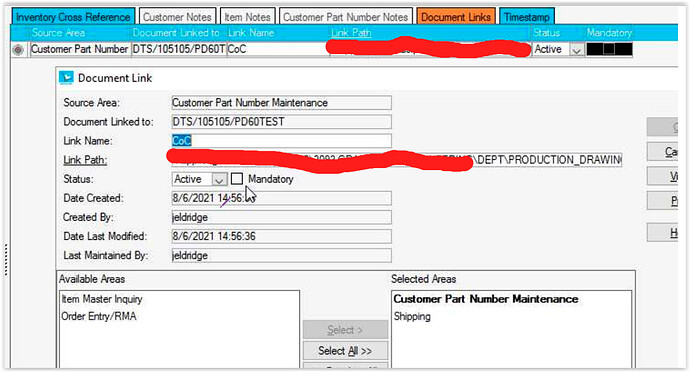Open the Item Notes tab

pyautogui.click(x=247, y=17)
